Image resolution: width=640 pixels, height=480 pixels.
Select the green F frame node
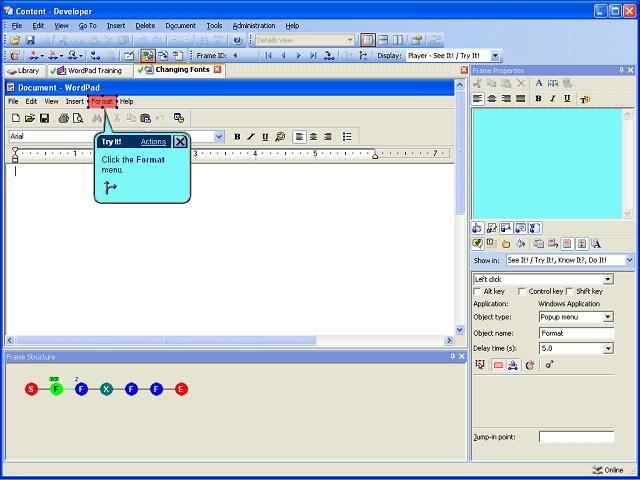[x=56, y=389]
